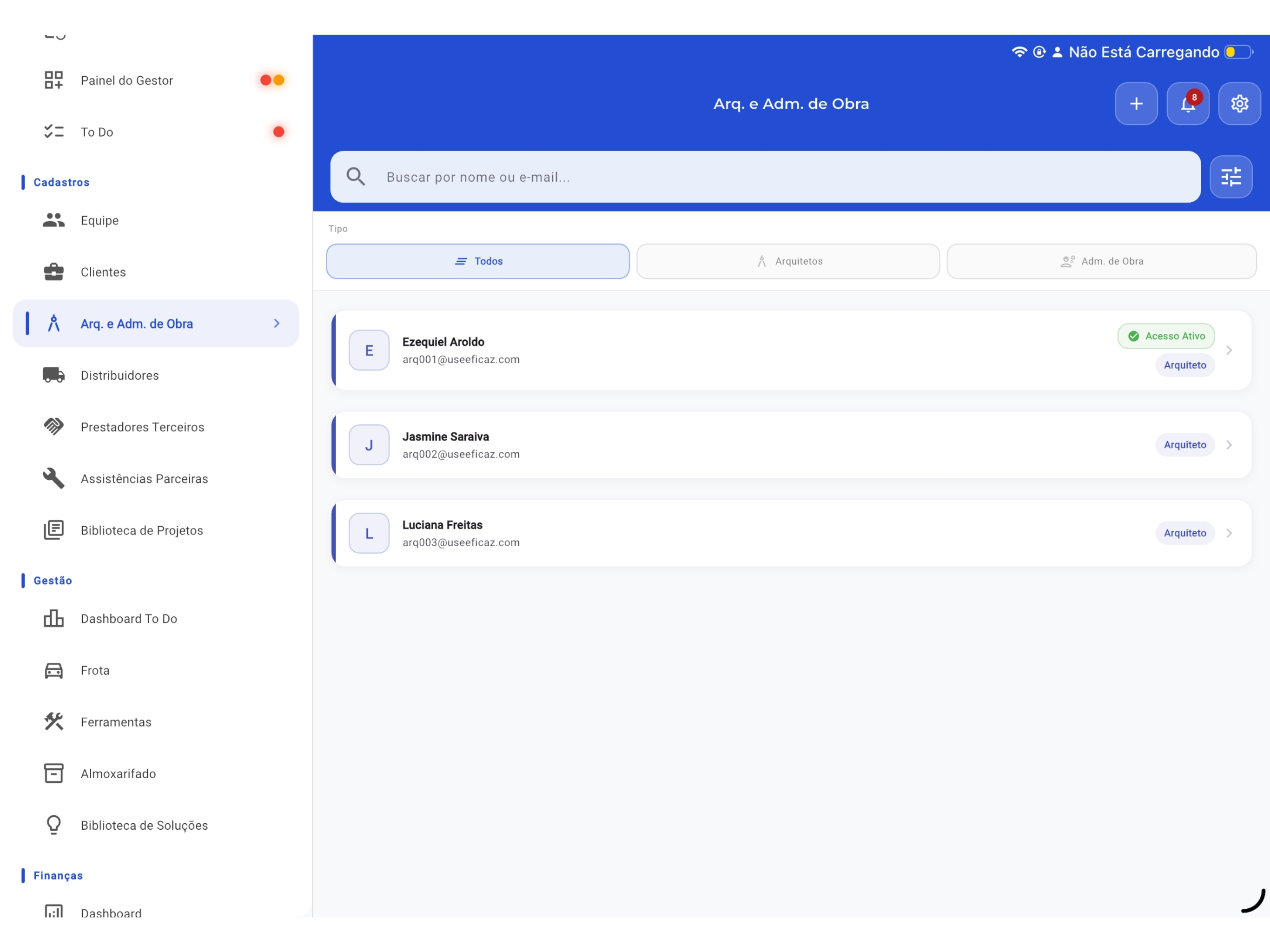Click the Cadastros section heading
Viewport: 1270px width, 952px height.
61,183
